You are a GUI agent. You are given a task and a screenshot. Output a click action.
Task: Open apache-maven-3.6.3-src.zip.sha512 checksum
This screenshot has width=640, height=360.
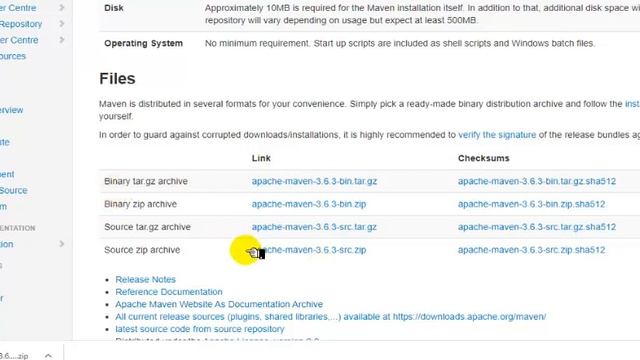tap(531, 250)
